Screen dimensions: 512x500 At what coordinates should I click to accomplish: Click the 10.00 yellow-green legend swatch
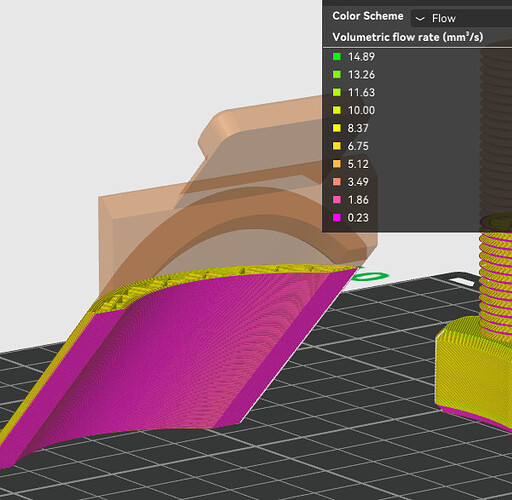click(x=337, y=110)
